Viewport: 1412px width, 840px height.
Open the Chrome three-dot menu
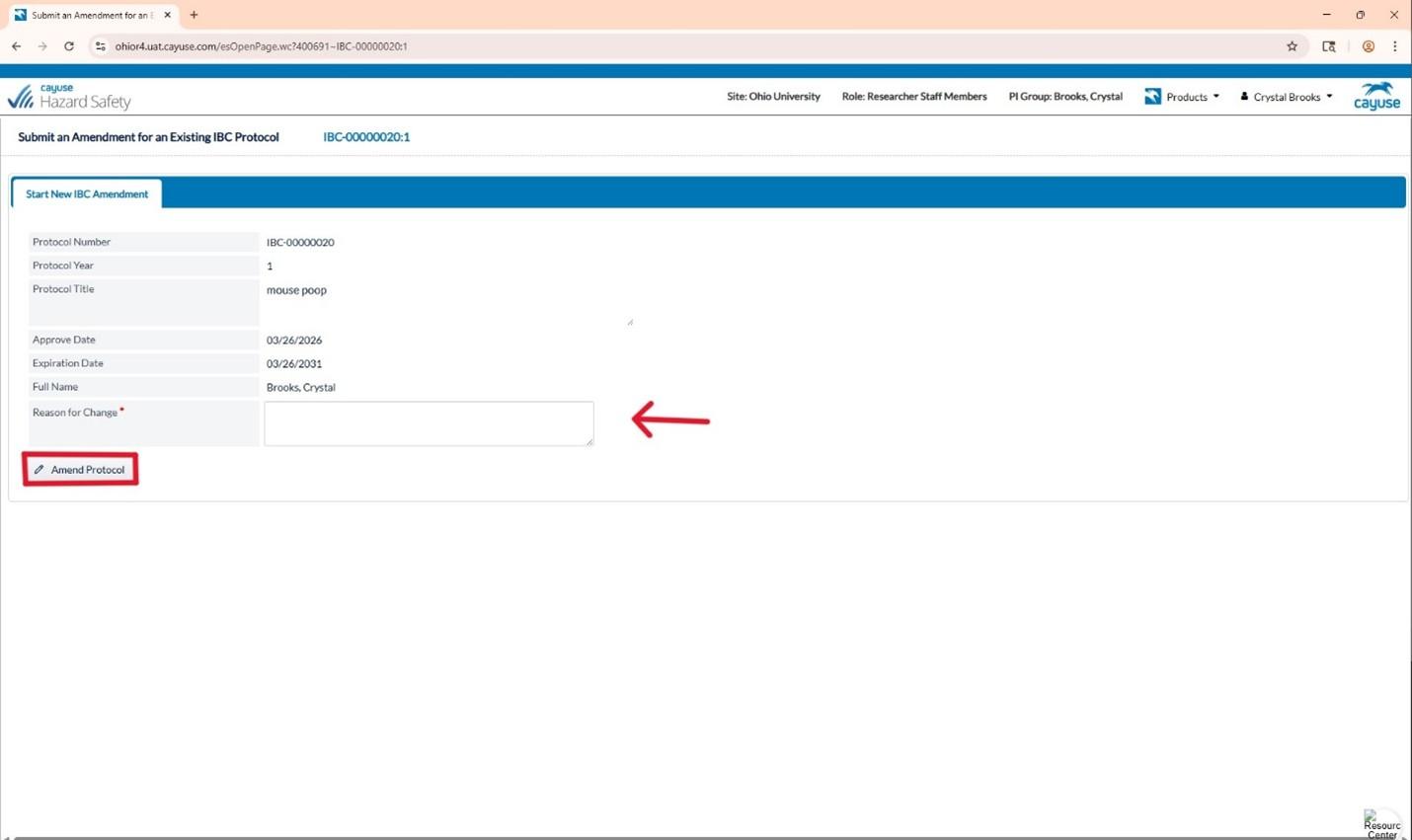[x=1394, y=46]
